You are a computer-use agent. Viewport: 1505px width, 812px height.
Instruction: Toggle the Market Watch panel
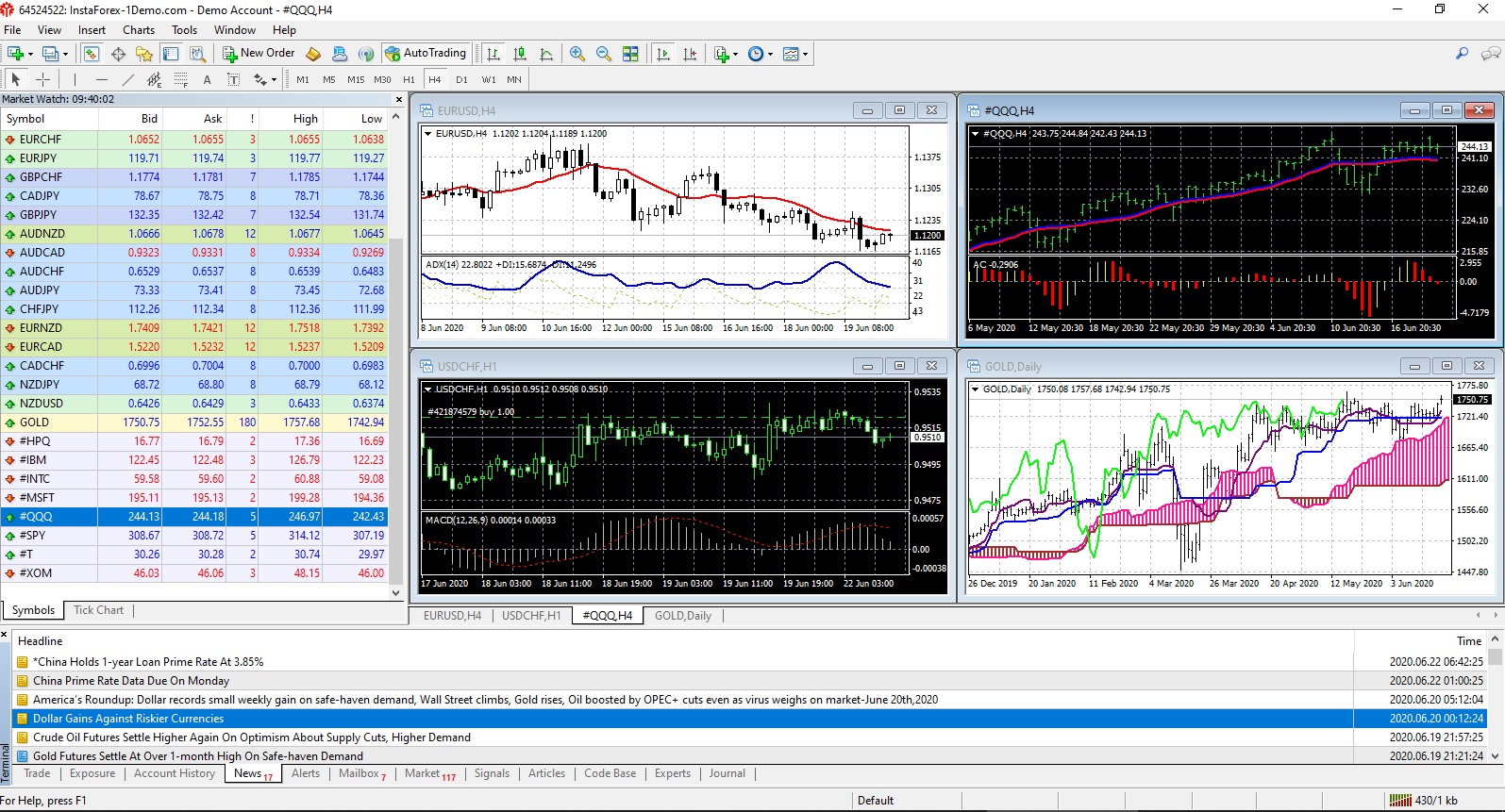pos(92,54)
